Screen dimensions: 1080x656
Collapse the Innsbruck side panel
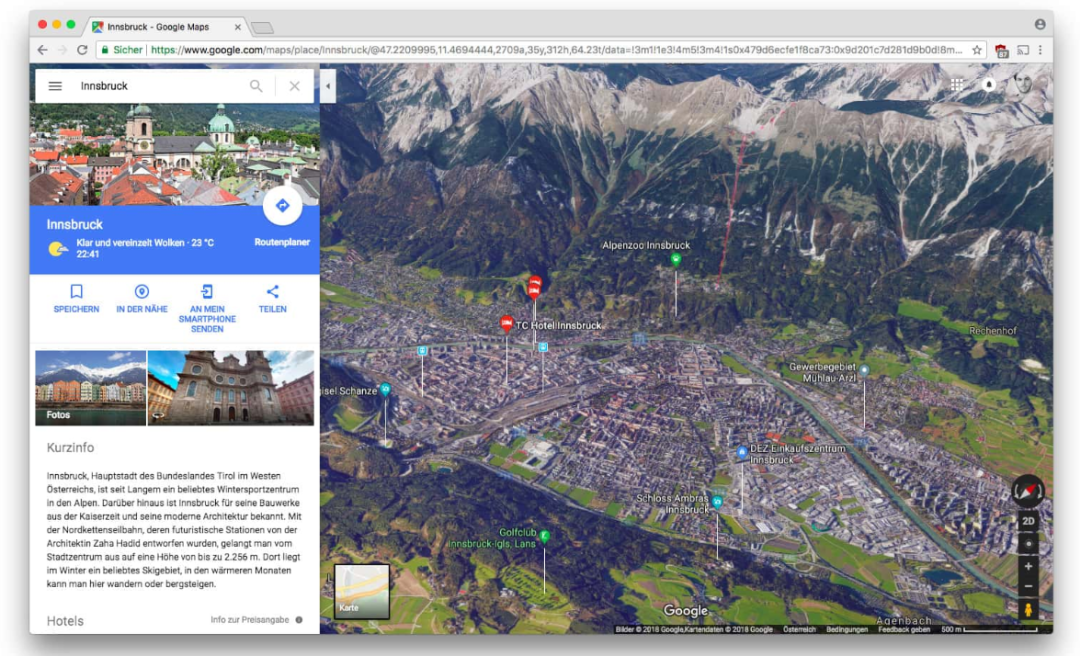(x=327, y=85)
